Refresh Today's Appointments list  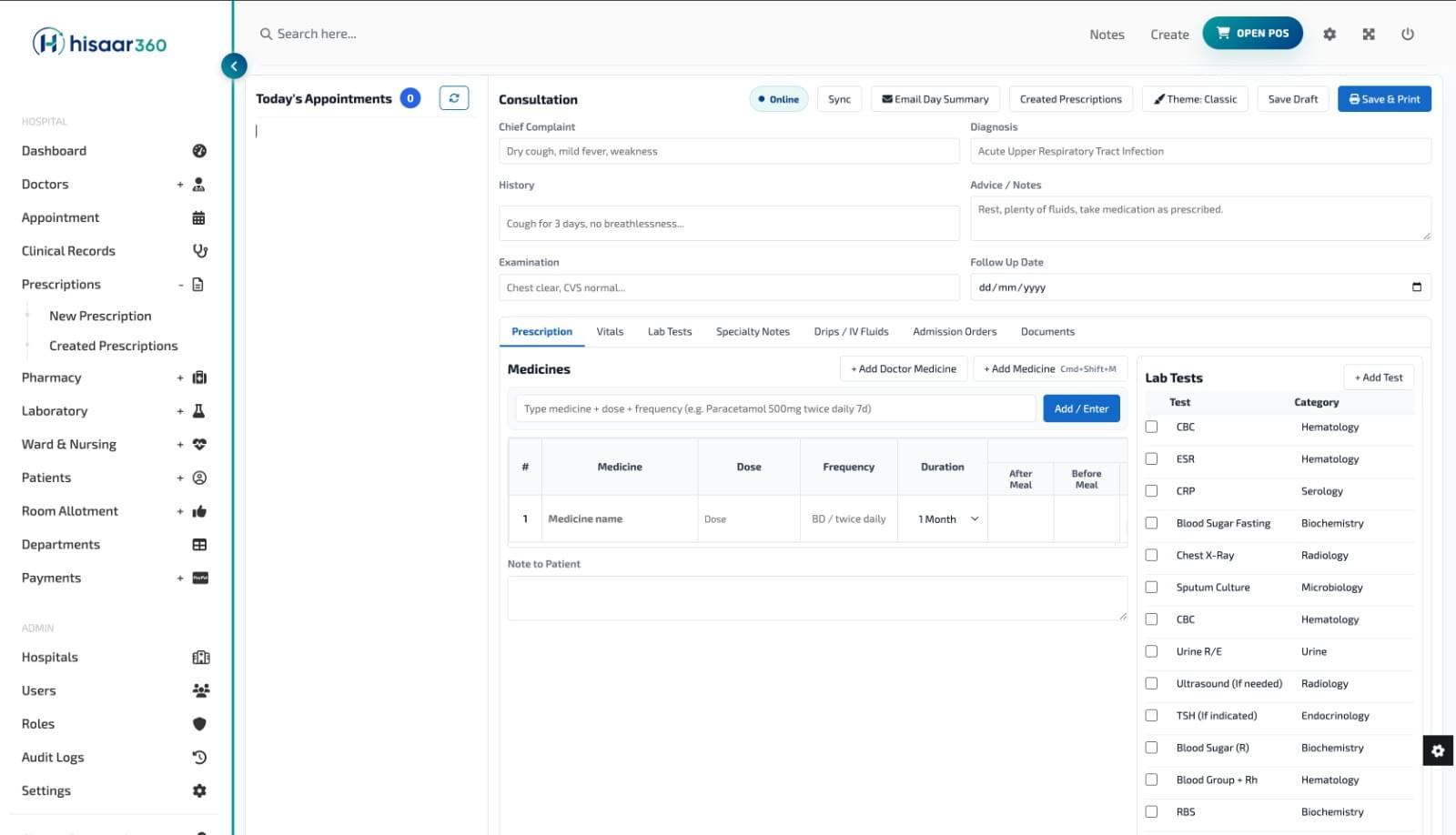coord(454,98)
